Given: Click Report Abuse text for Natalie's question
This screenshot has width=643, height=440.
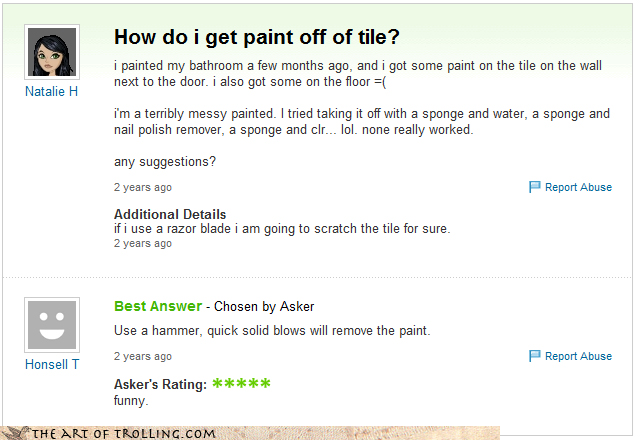Looking at the screenshot, I should click(x=578, y=187).
